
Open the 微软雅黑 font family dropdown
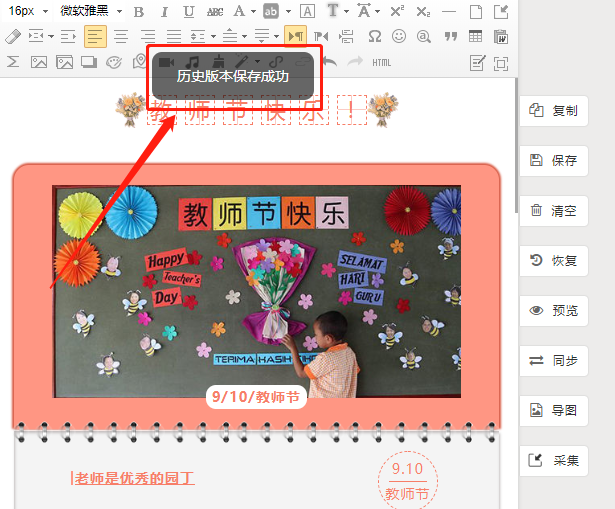click(91, 11)
